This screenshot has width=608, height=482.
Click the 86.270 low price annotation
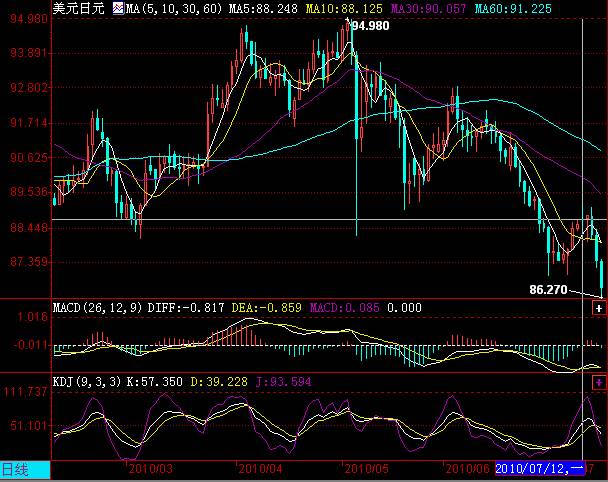click(x=548, y=290)
